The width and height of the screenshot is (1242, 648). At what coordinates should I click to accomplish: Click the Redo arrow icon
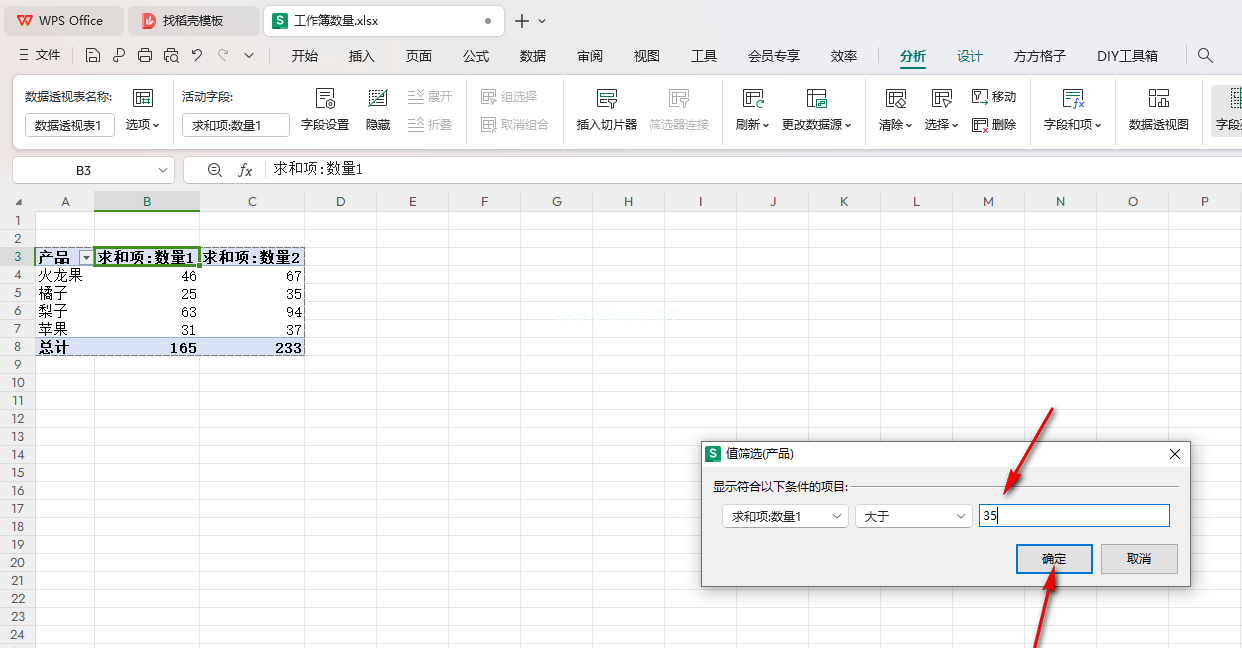tap(223, 56)
